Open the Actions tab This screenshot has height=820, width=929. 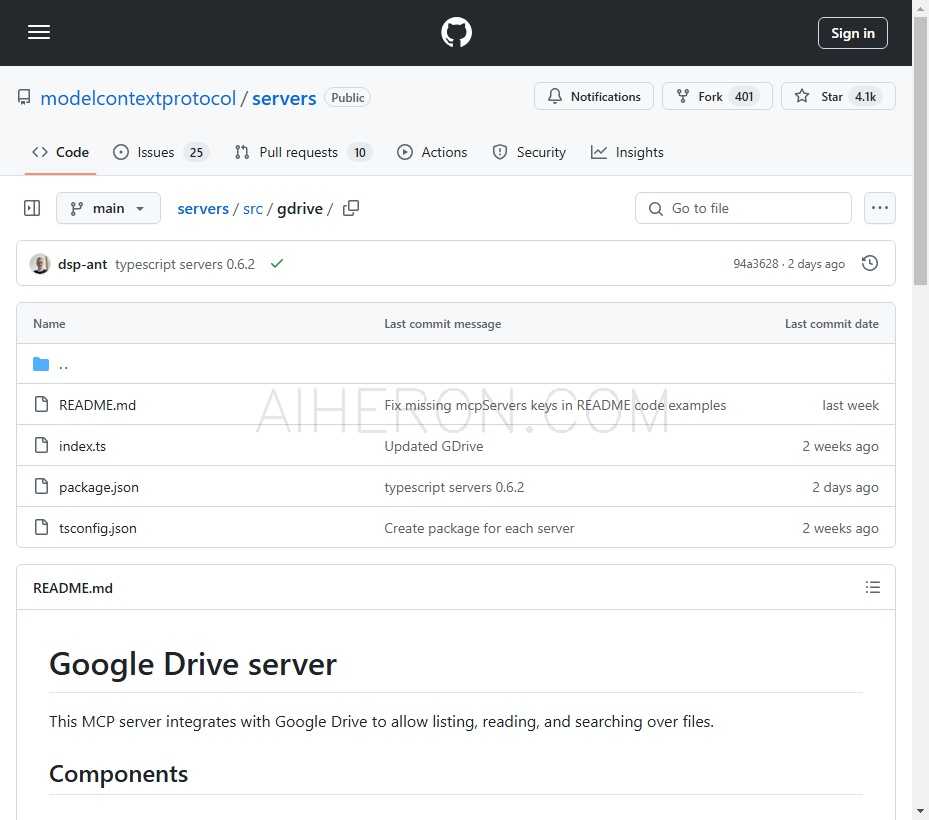coord(432,152)
